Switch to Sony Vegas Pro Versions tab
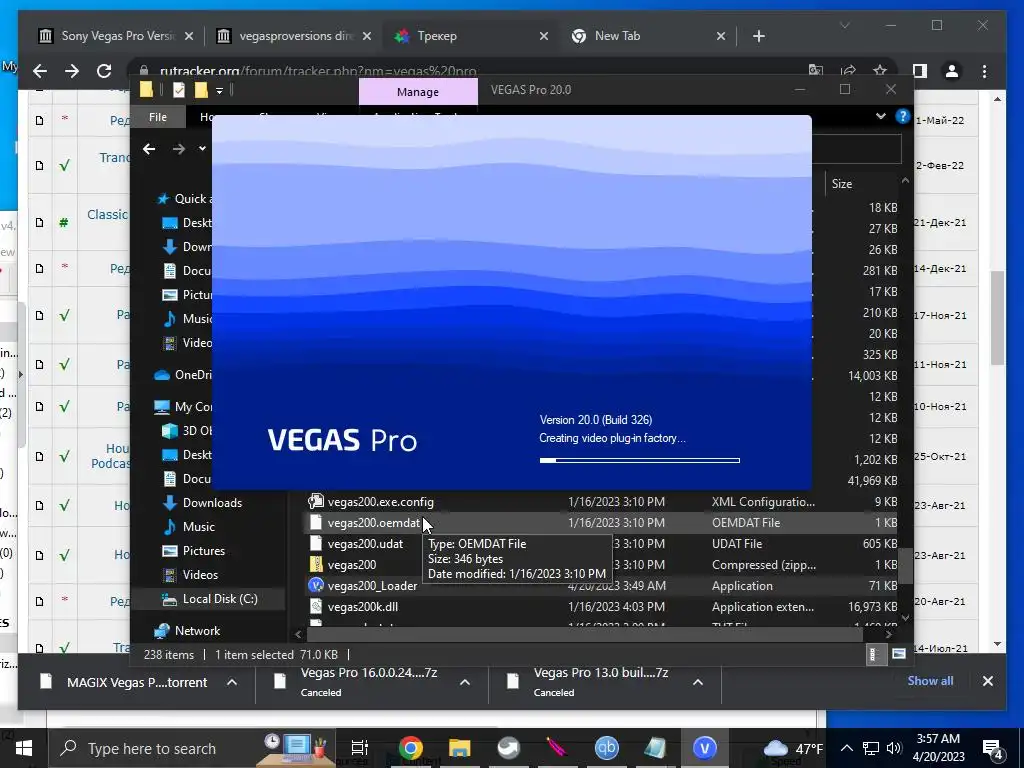This screenshot has width=1024, height=768. point(116,36)
